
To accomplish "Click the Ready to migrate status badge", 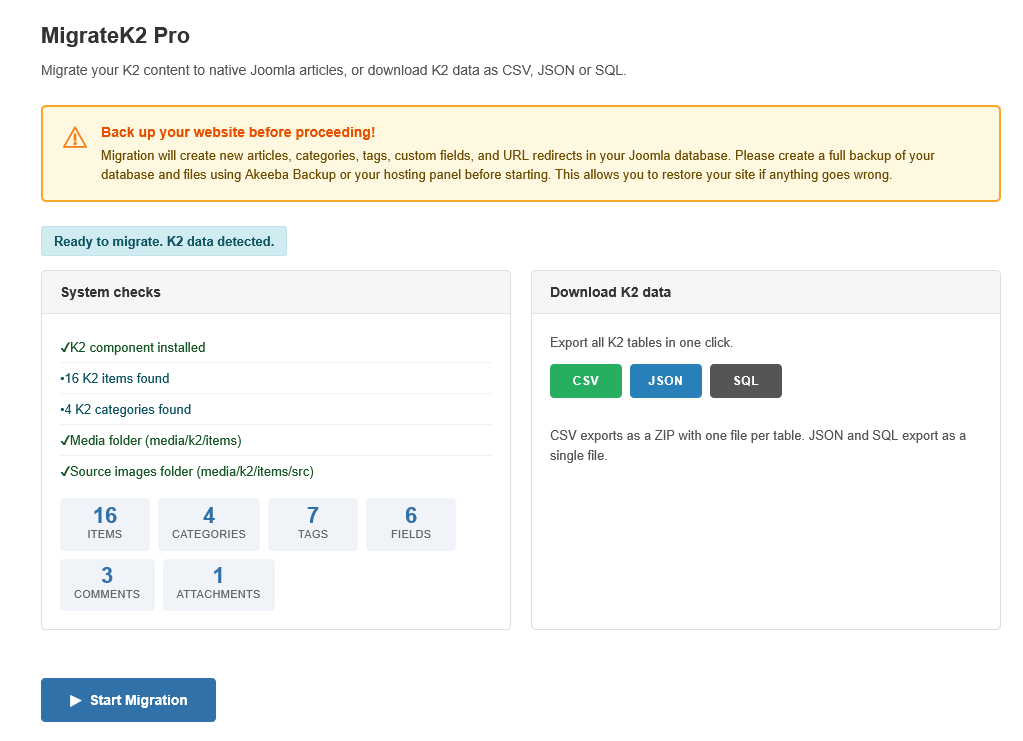I will tap(164, 241).
